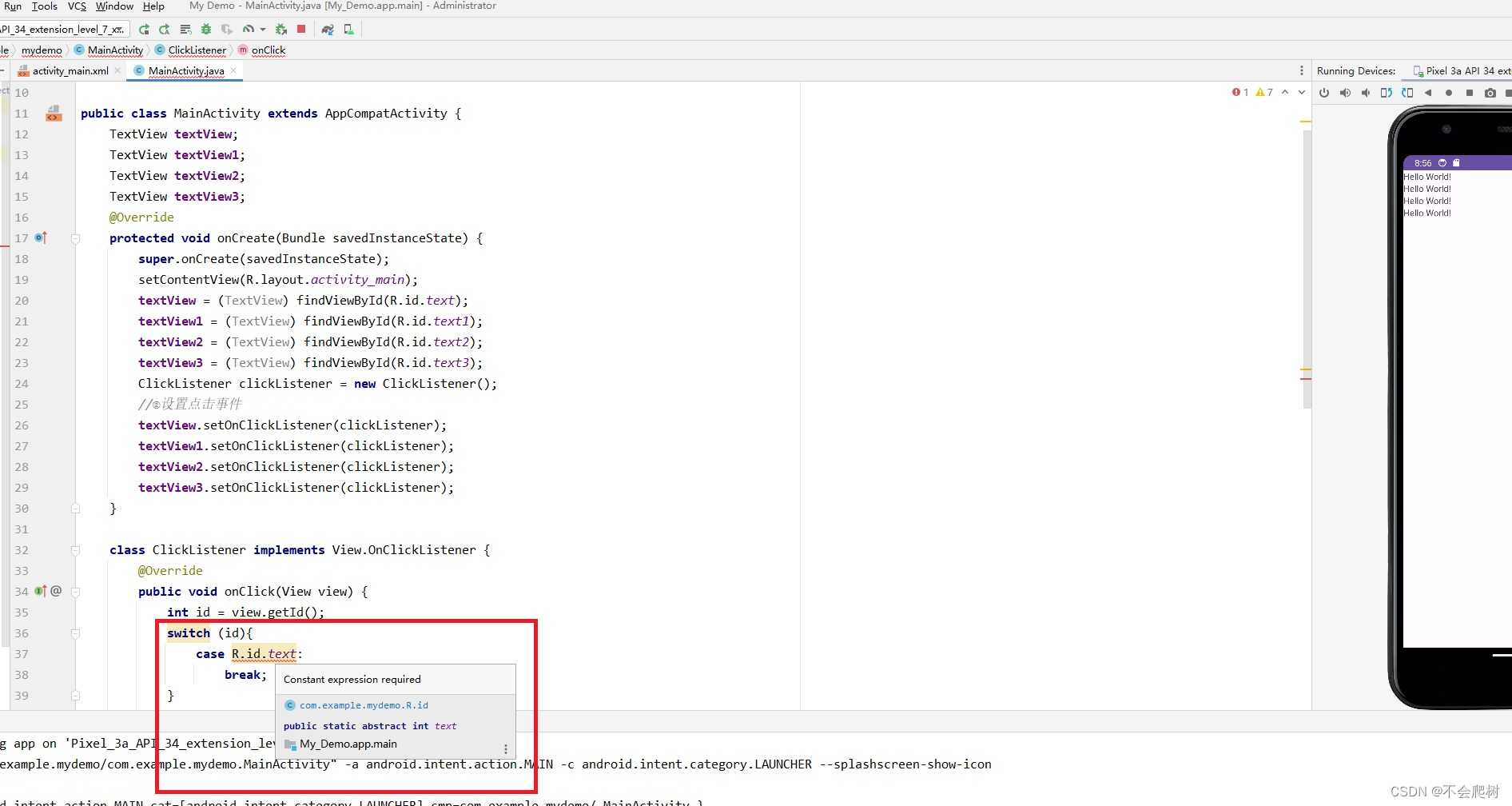The width and height of the screenshot is (1512, 806).
Task: Stop the running app with red square
Action: coord(301,29)
